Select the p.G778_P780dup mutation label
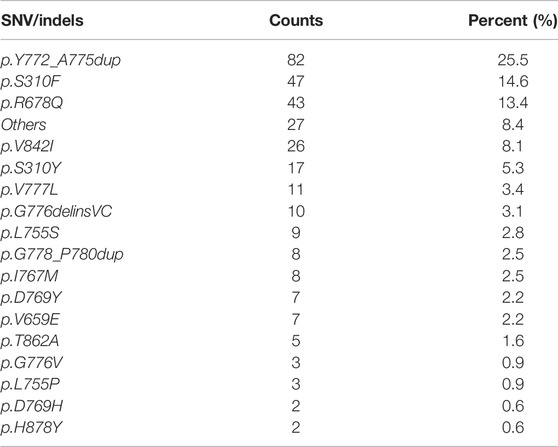This screenshot has width=558, height=447. tap(62, 254)
